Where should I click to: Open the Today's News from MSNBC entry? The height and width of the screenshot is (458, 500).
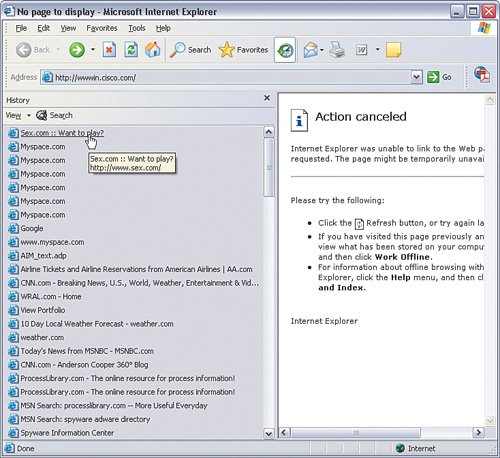point(87,351)
